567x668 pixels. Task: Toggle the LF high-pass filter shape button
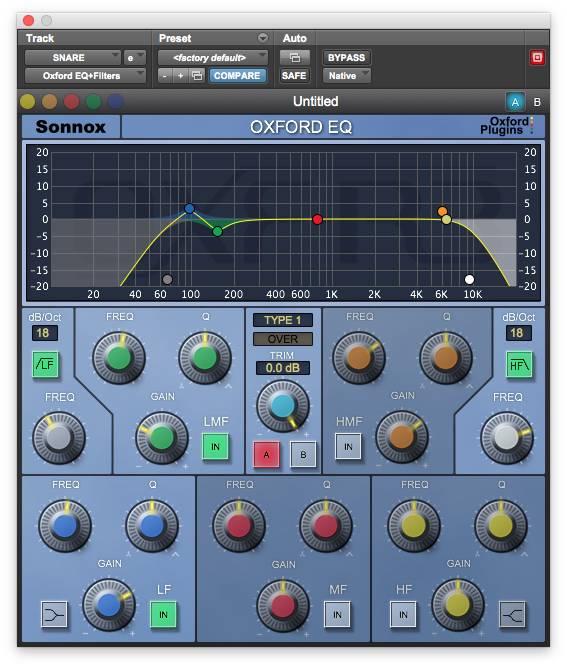coord(46,364)
